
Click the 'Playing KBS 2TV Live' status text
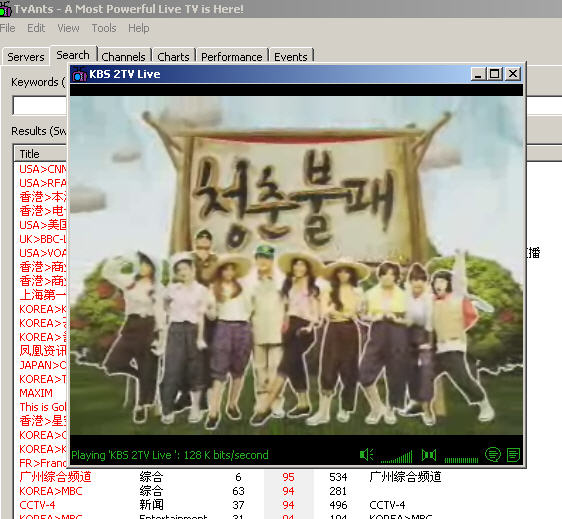(170, 455)
